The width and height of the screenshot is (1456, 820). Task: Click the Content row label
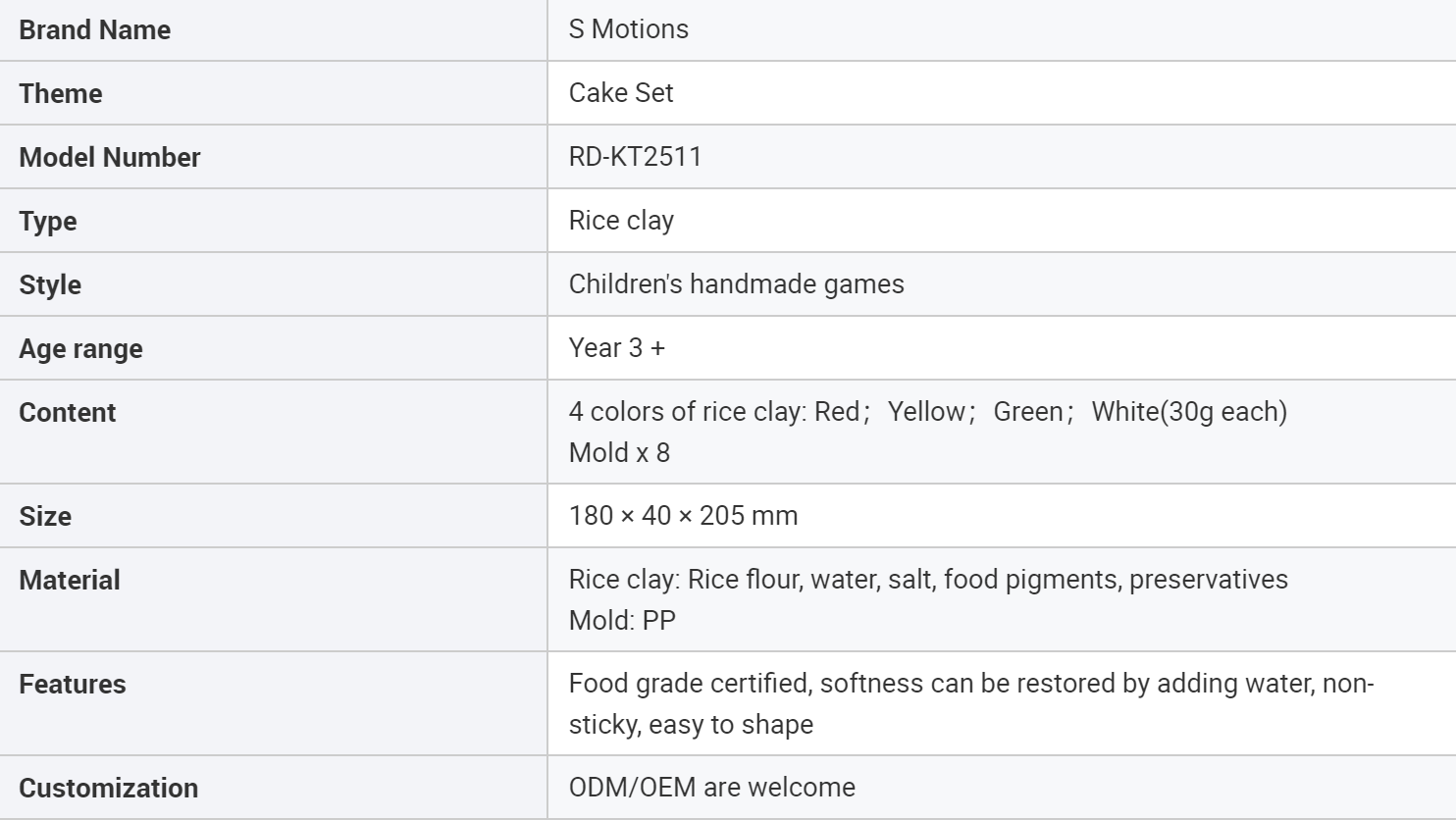(68, 413)
